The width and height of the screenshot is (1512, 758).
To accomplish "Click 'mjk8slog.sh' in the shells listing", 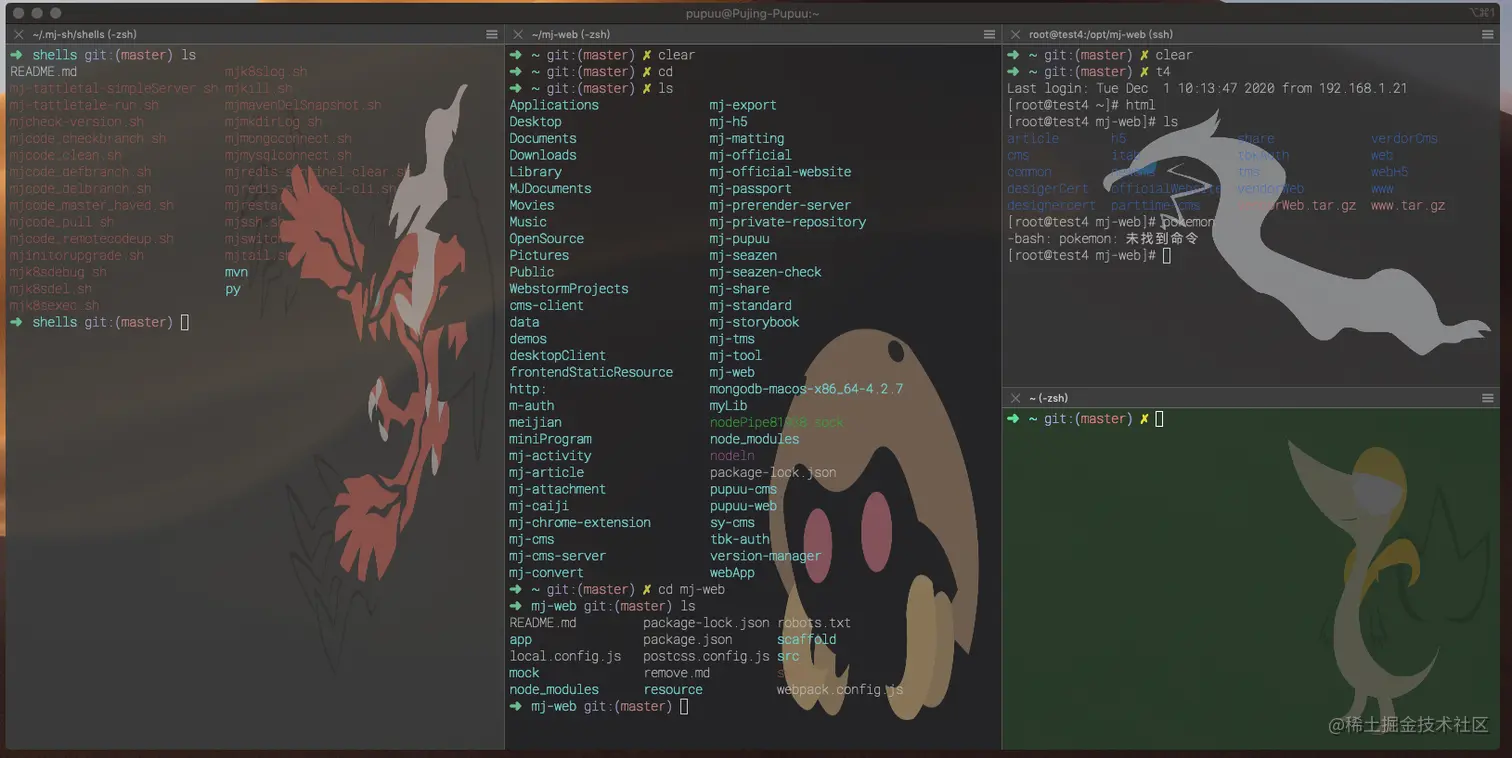I will [x=266, y=72].
